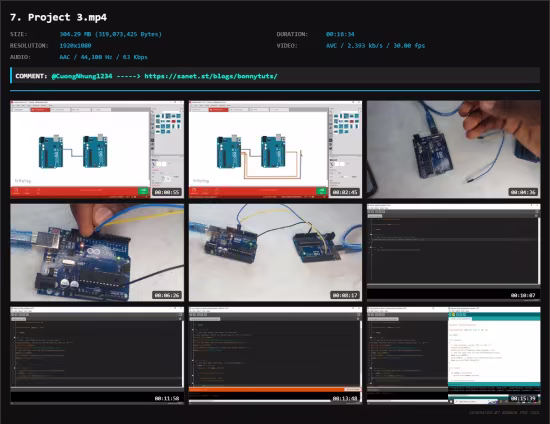Click the 'COMMENT:' label
Screen dimensions: 550x424
click(x=31, y=76)
